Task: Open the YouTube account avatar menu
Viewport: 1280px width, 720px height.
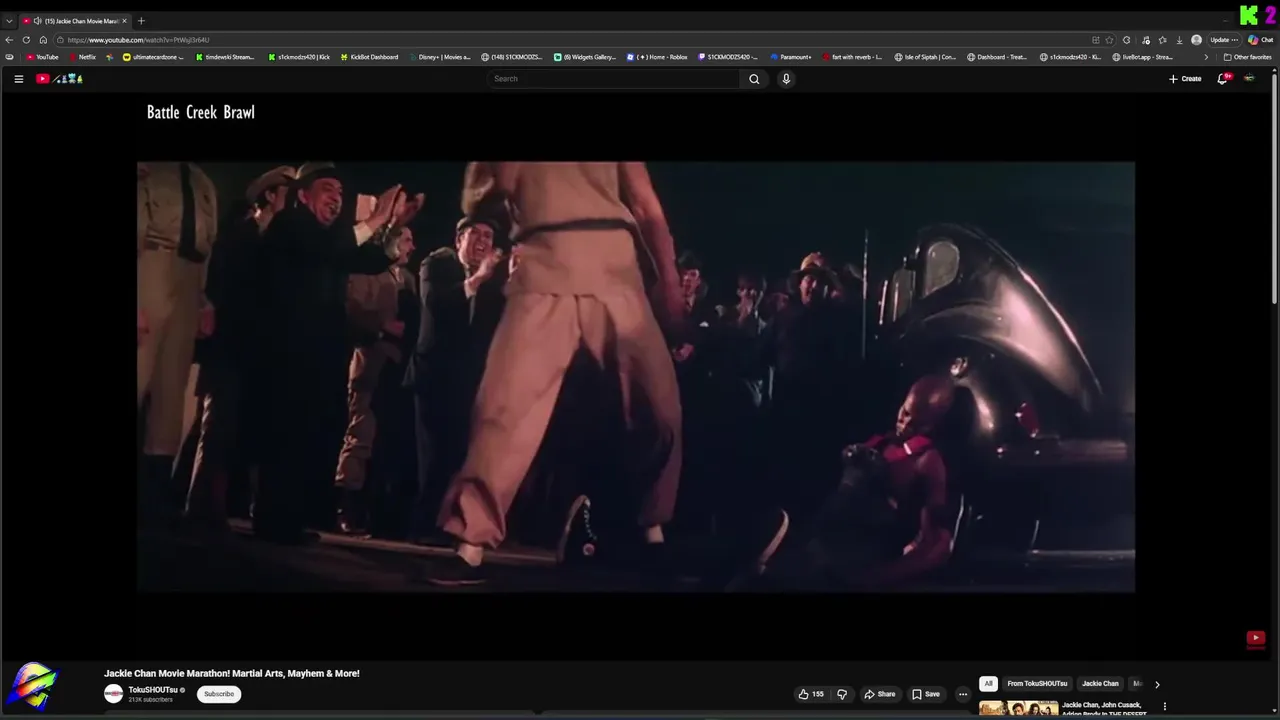Action: [1249, 79]
